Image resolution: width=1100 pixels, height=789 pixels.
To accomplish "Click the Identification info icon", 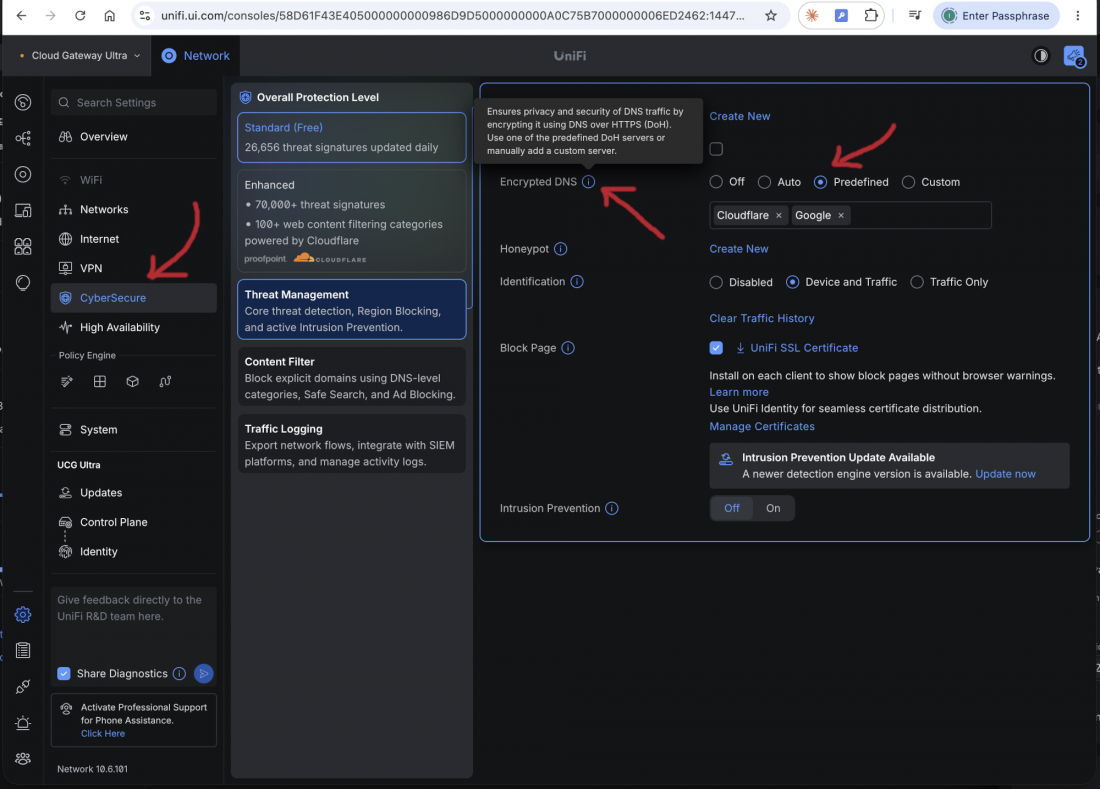I will click(577, 281).
